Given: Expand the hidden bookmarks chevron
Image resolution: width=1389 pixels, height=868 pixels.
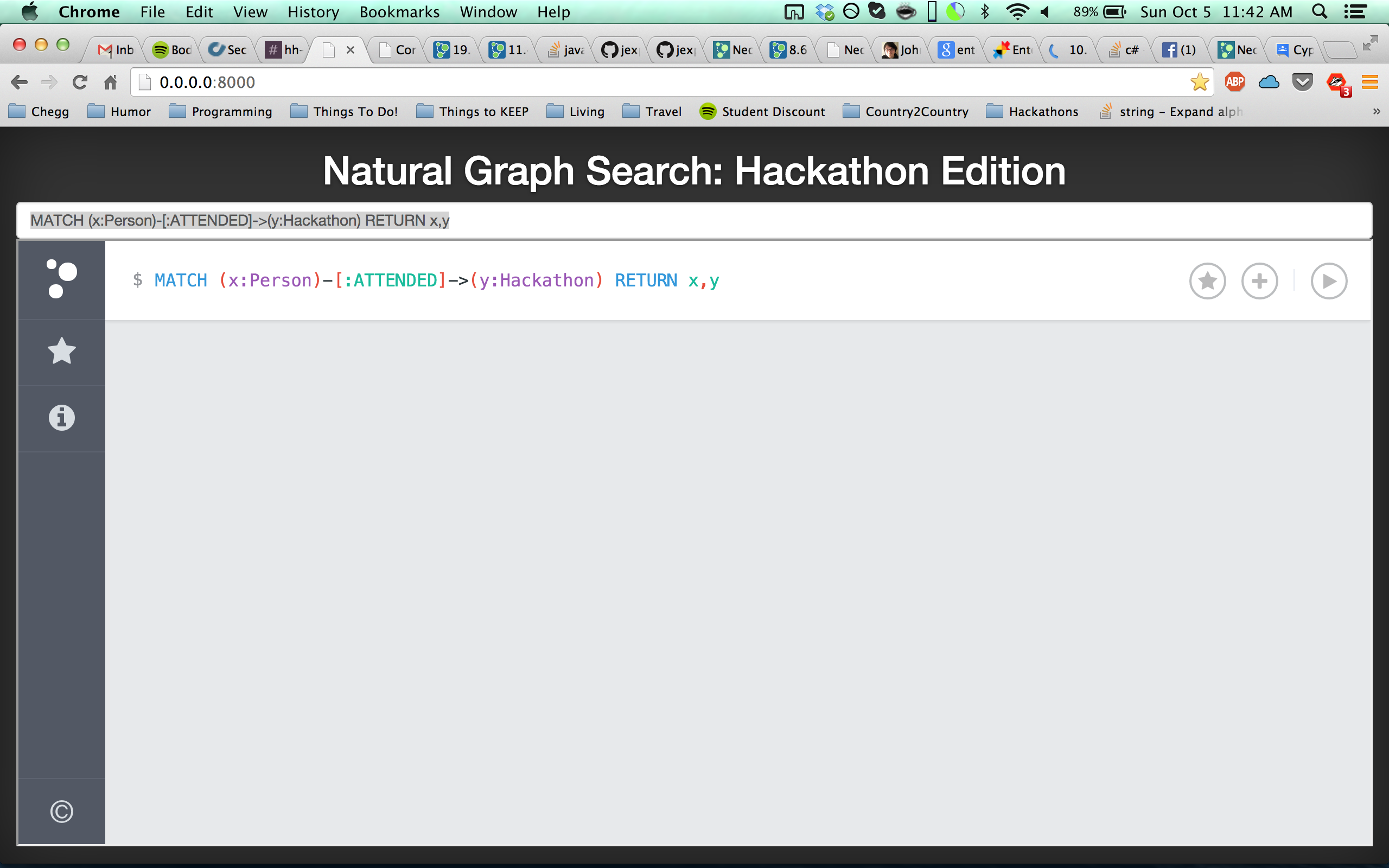Looking at the screenshot, I should 1376,111.
